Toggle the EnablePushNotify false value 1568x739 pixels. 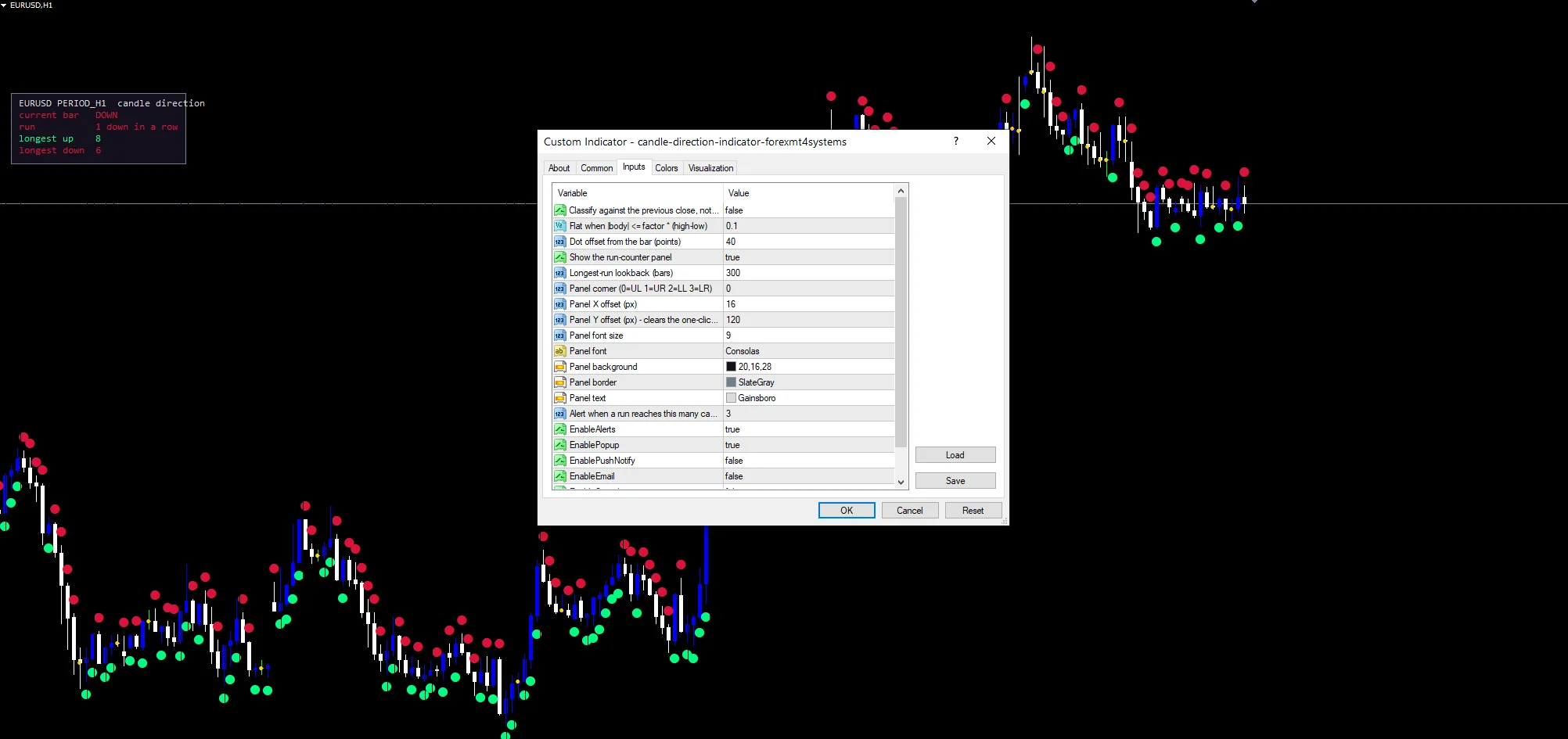(x=808, y=461)
